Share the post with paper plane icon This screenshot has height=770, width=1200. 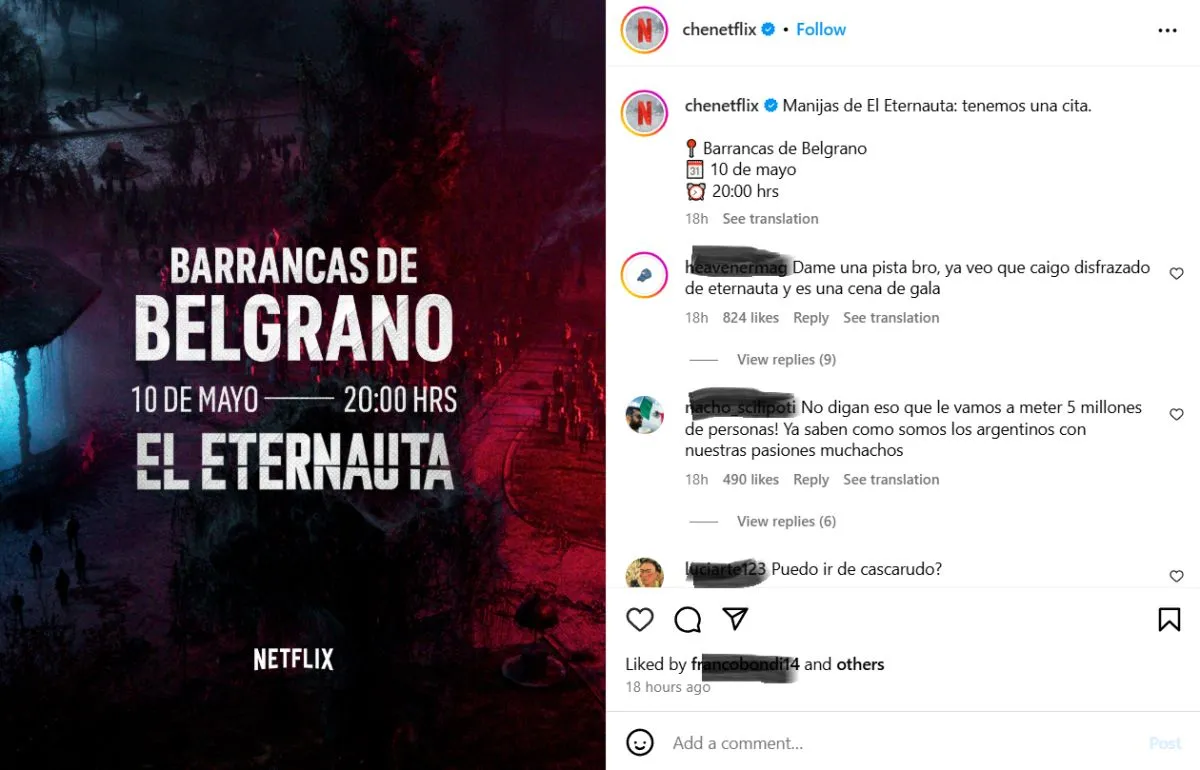736,619
